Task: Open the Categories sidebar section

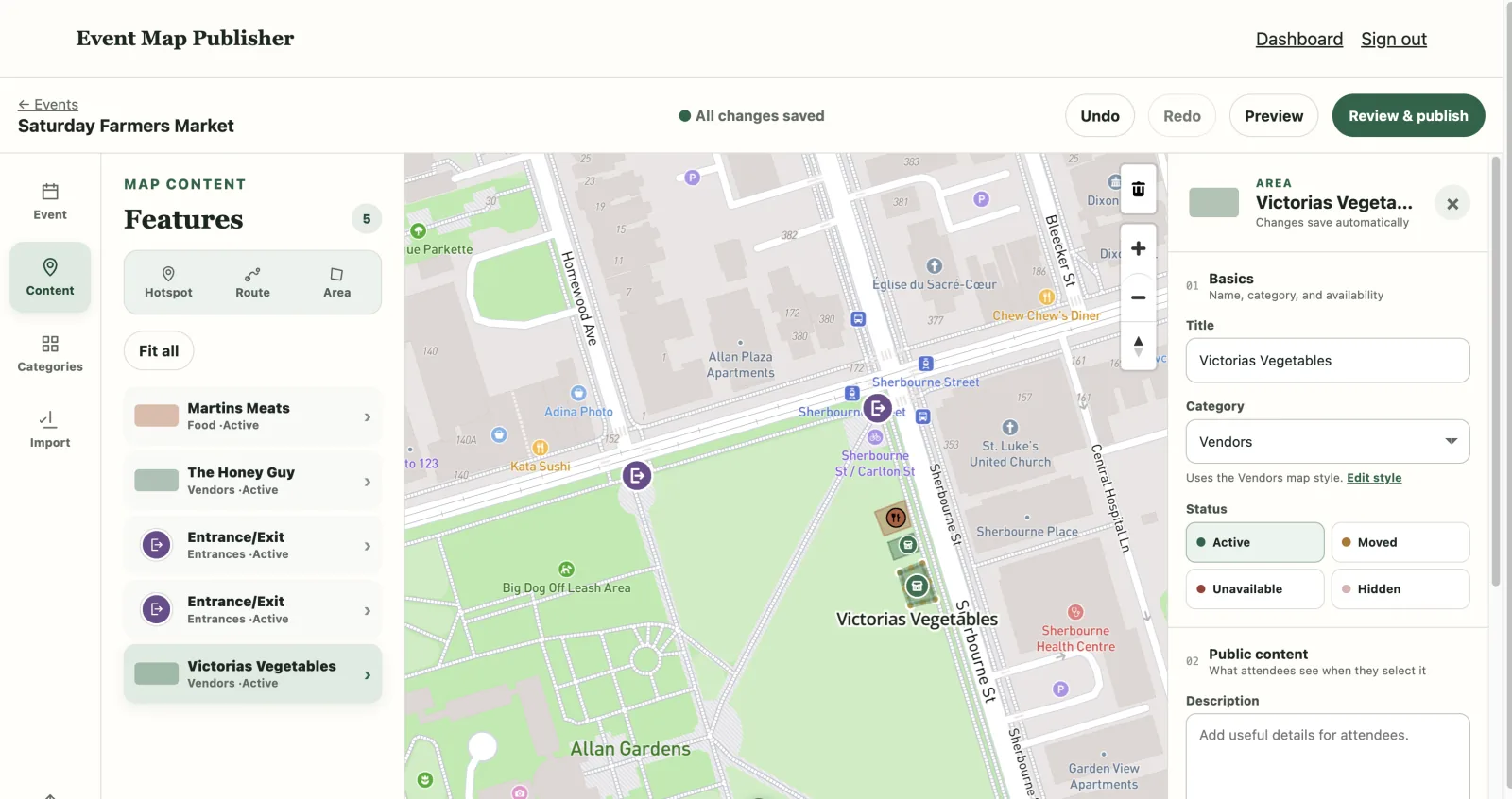Action: click(50, 354)
